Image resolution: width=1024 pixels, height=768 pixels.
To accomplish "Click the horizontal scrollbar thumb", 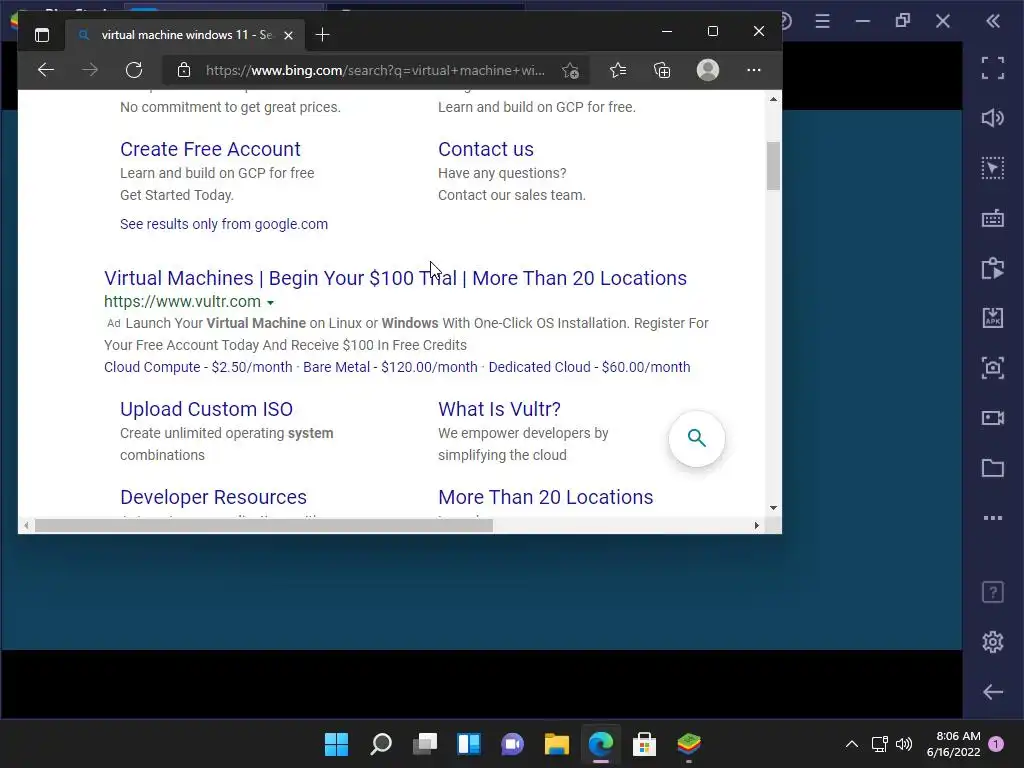I will pyautogui.click(x=264, y=526).
